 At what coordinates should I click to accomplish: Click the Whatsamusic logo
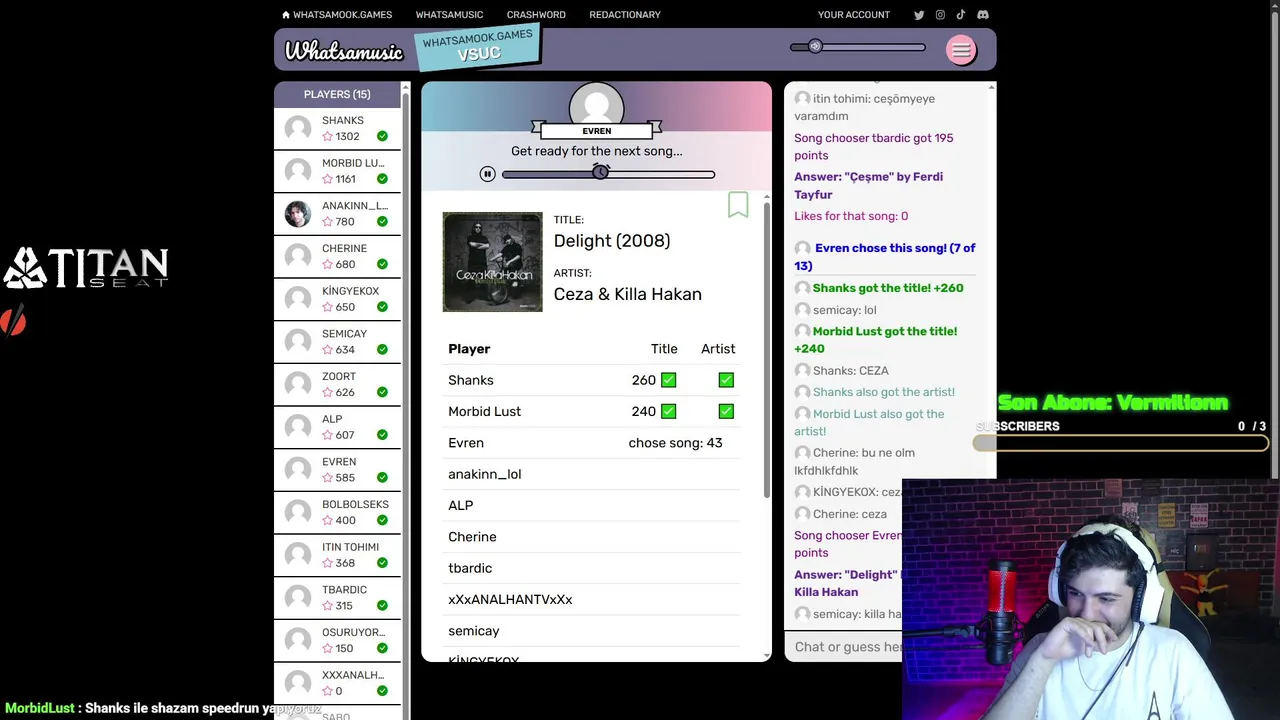point(343,51)
